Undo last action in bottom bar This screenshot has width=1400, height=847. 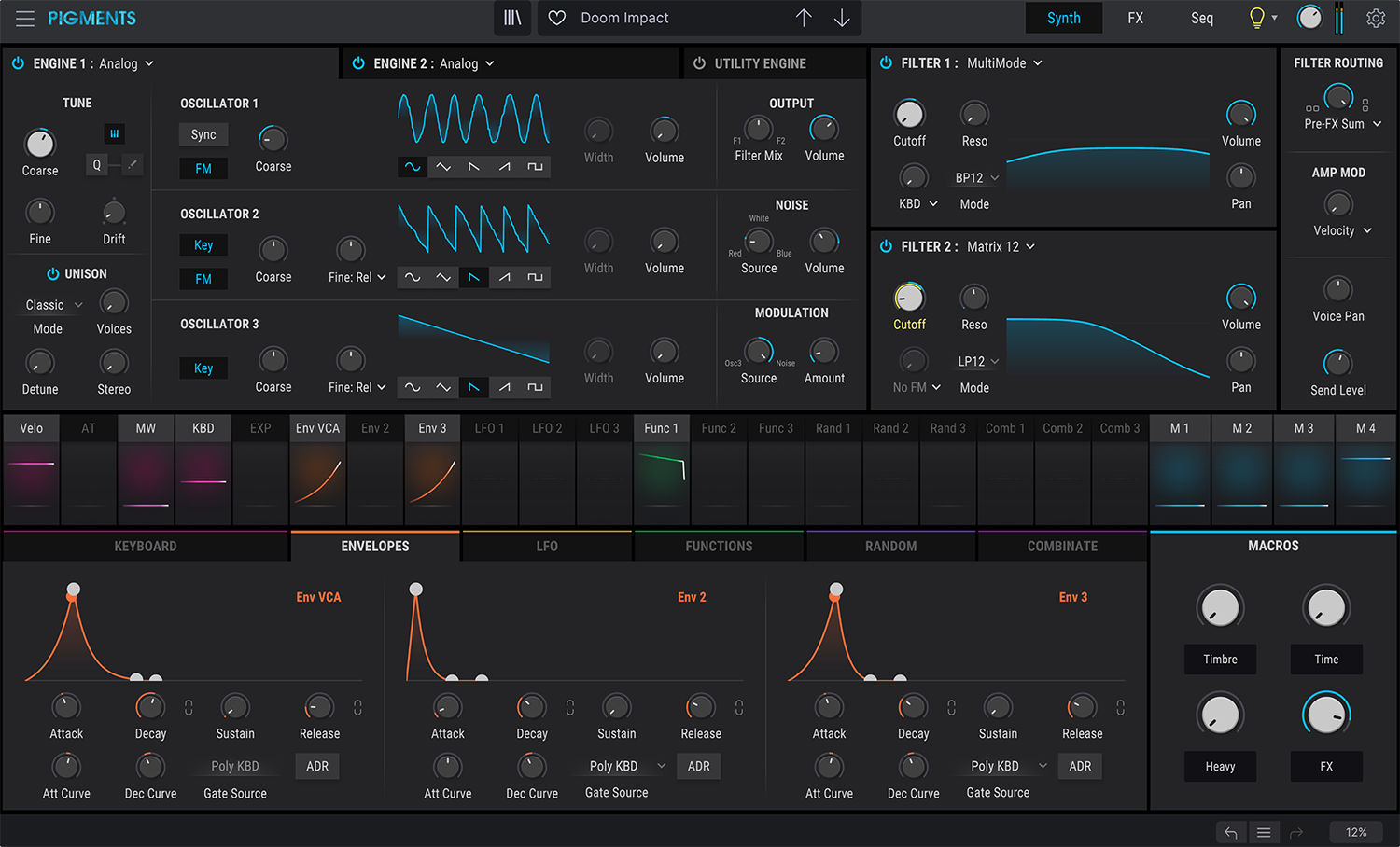pos(1231,832)
